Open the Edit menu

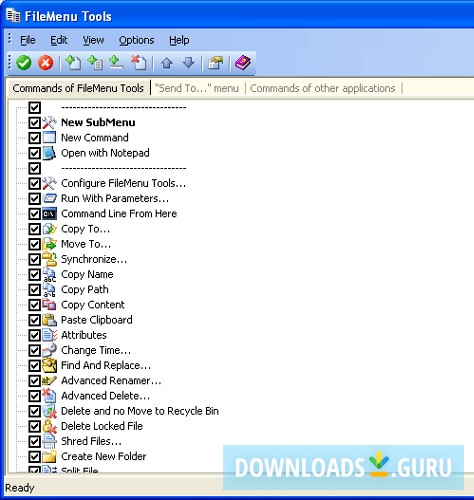pyautogui.click(x=59, y=40)
